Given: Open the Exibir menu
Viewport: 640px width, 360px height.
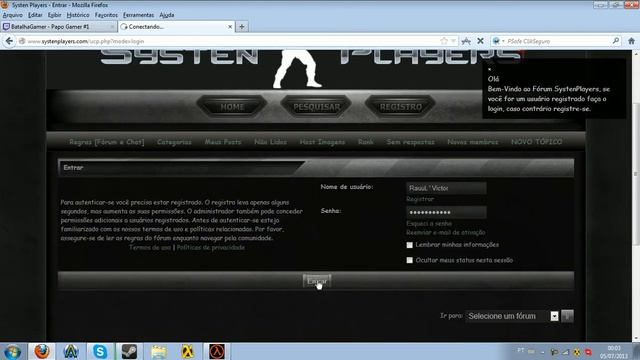Looking at the screenshot, I should pyautogui.click(x=54, y=15).
